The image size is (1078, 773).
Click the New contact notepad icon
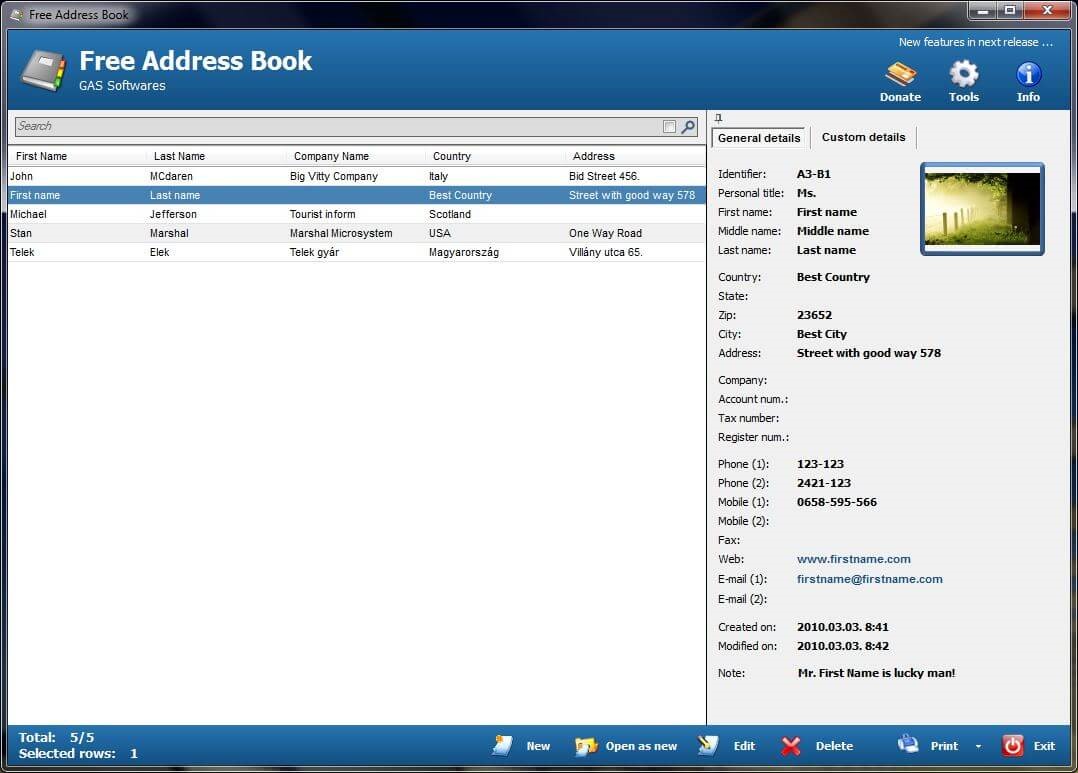[503, 745]
